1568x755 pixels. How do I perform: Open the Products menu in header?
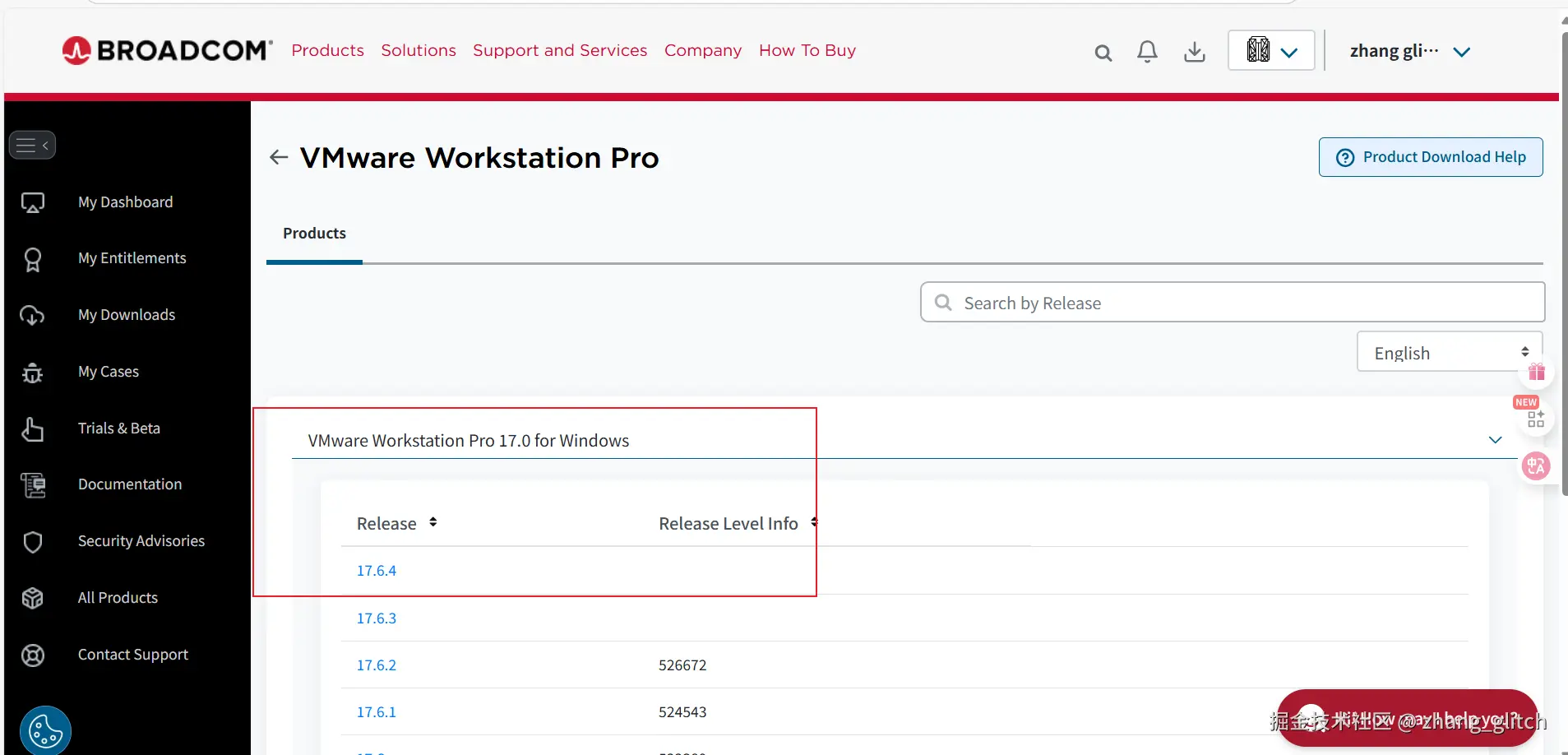(x=327, y=50)
